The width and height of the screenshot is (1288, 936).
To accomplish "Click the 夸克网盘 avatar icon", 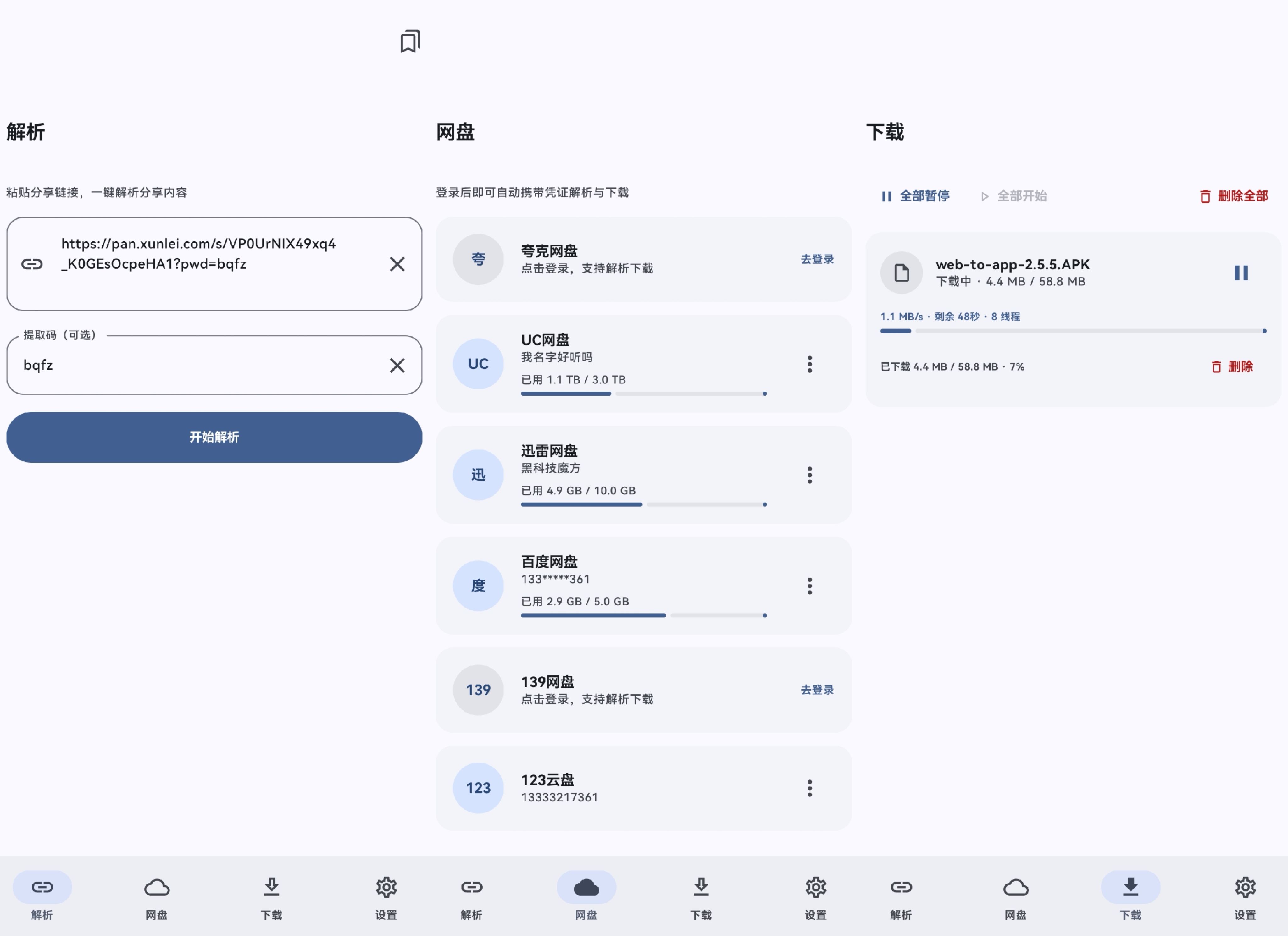I will pos(478,259).
